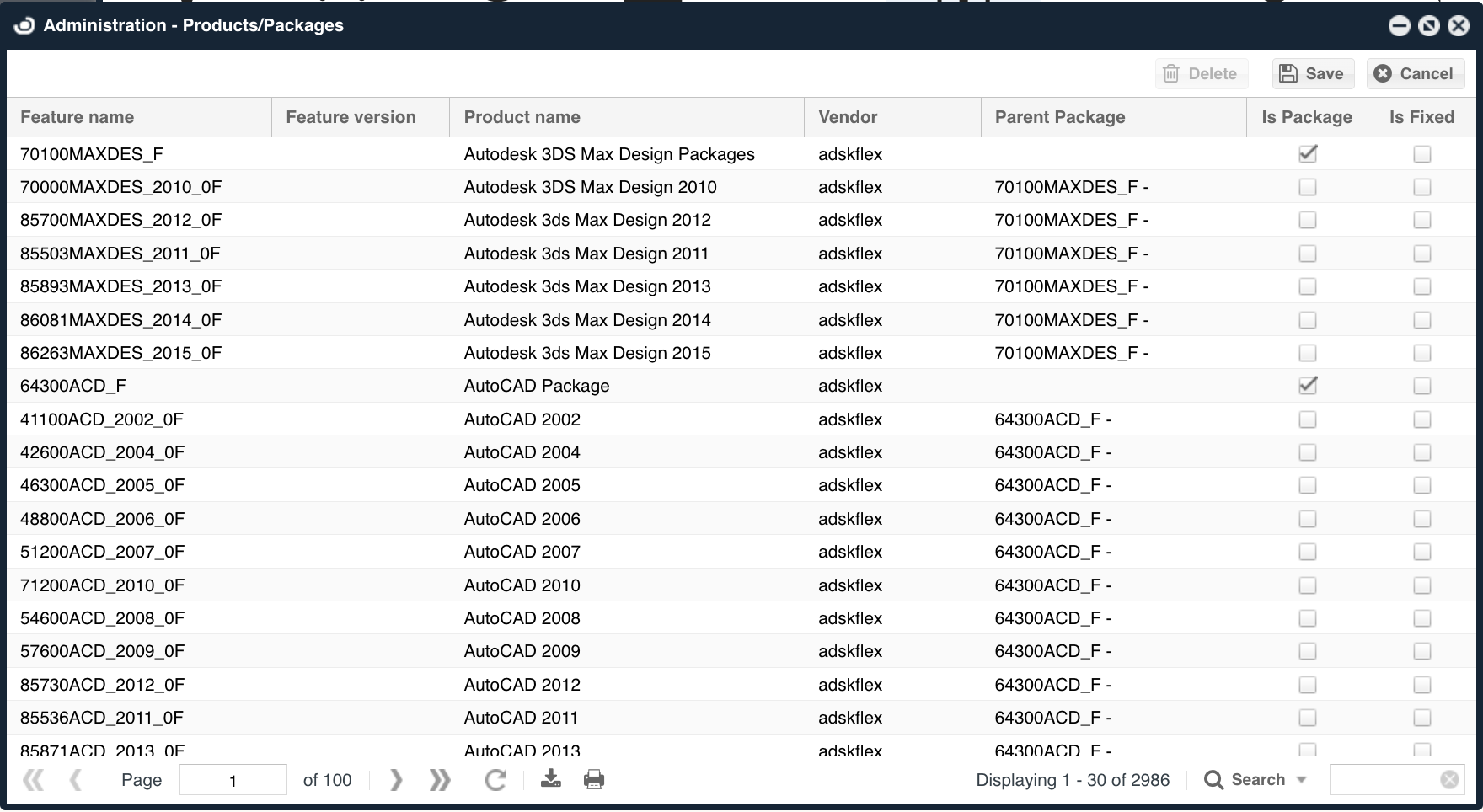
Task: Print the products list
Action: pos(594,779)
